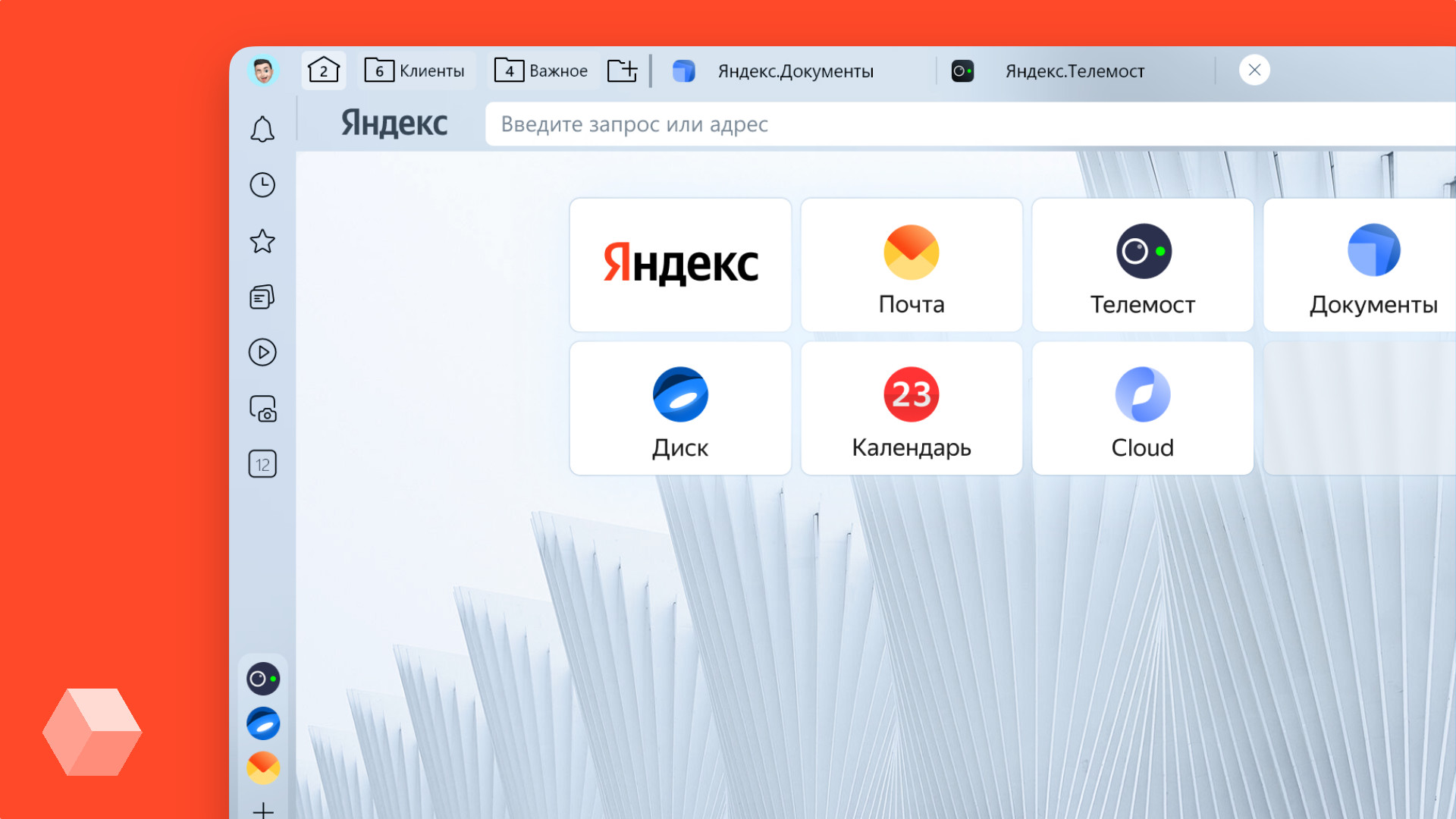Open bookmarks star icon

262,241
